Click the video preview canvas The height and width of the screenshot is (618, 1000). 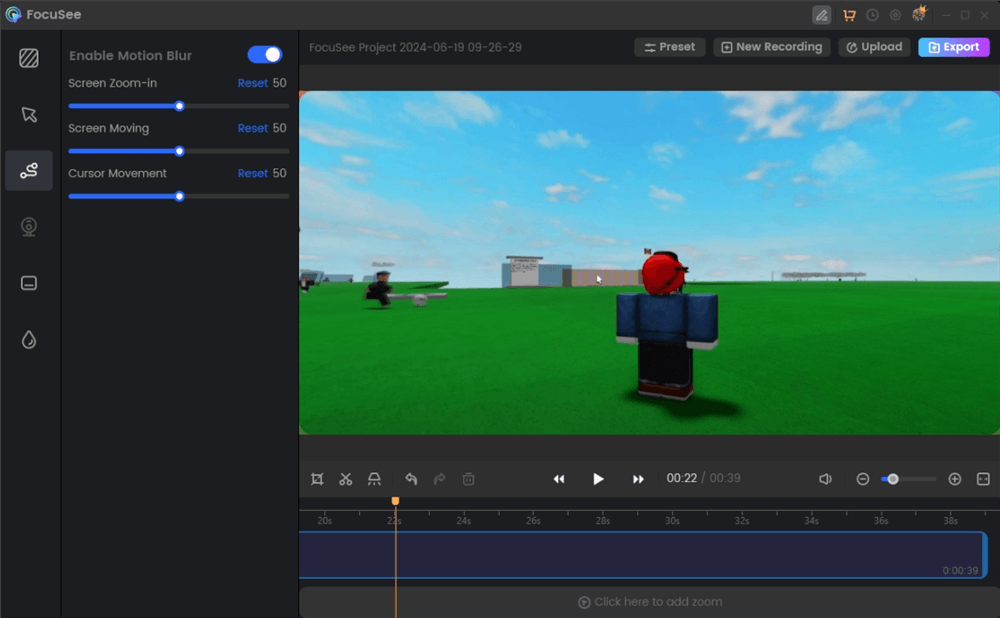649,263
